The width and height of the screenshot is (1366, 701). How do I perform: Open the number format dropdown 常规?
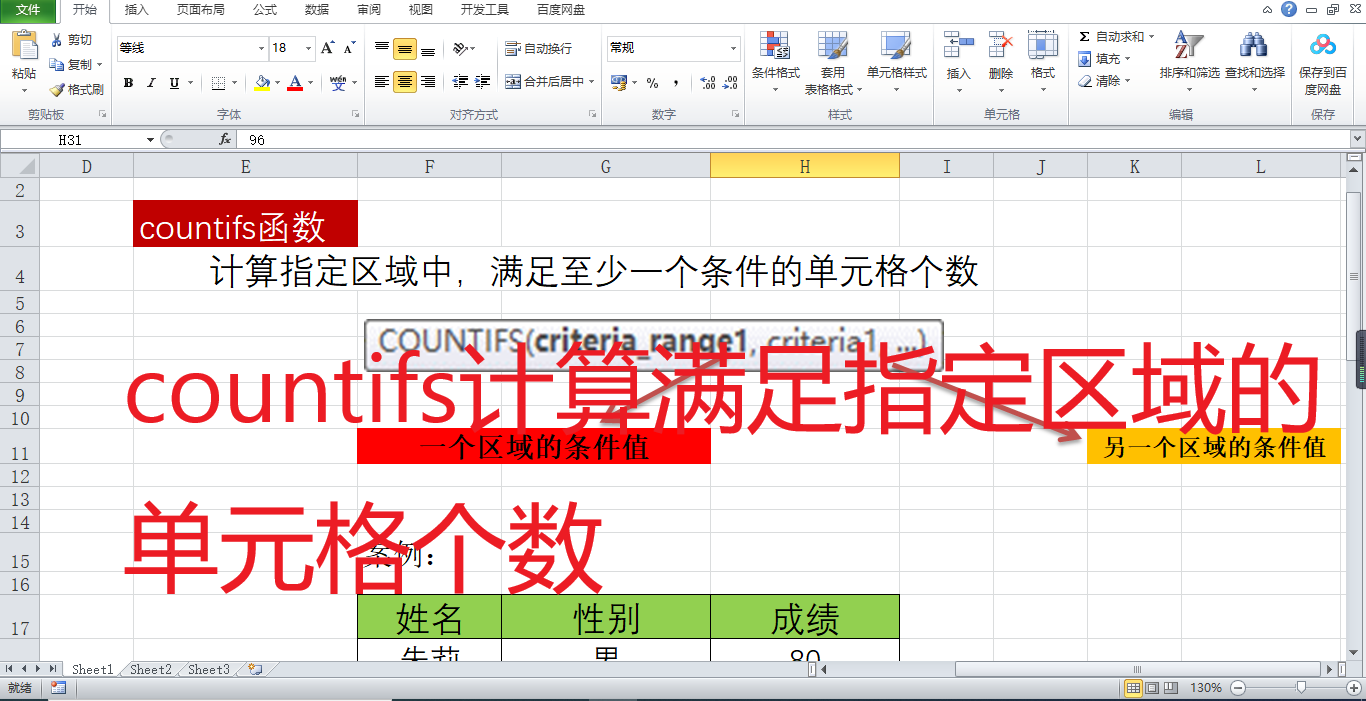tap(733, 48)
